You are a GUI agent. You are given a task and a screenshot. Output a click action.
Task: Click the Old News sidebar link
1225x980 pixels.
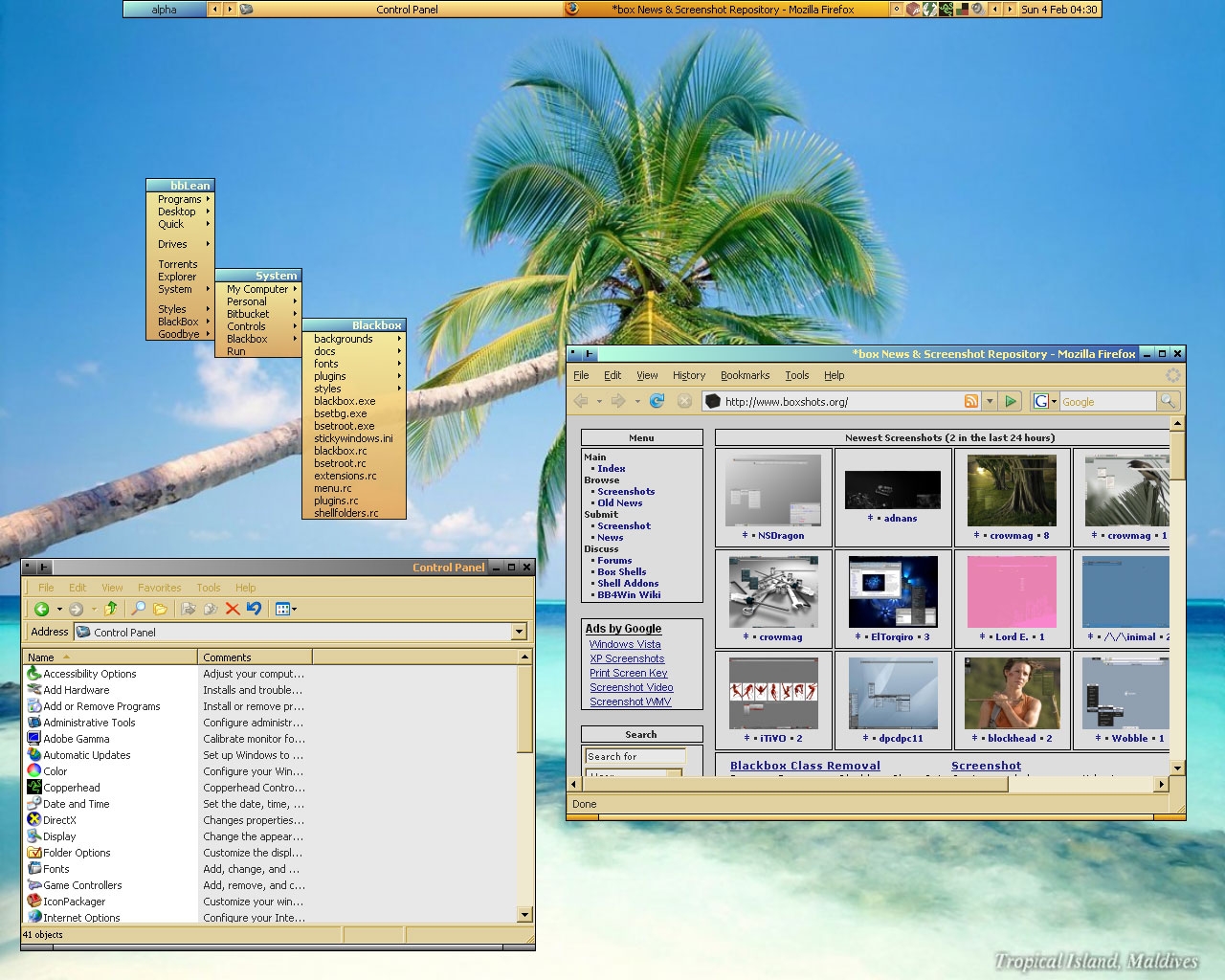pos(620,502)
